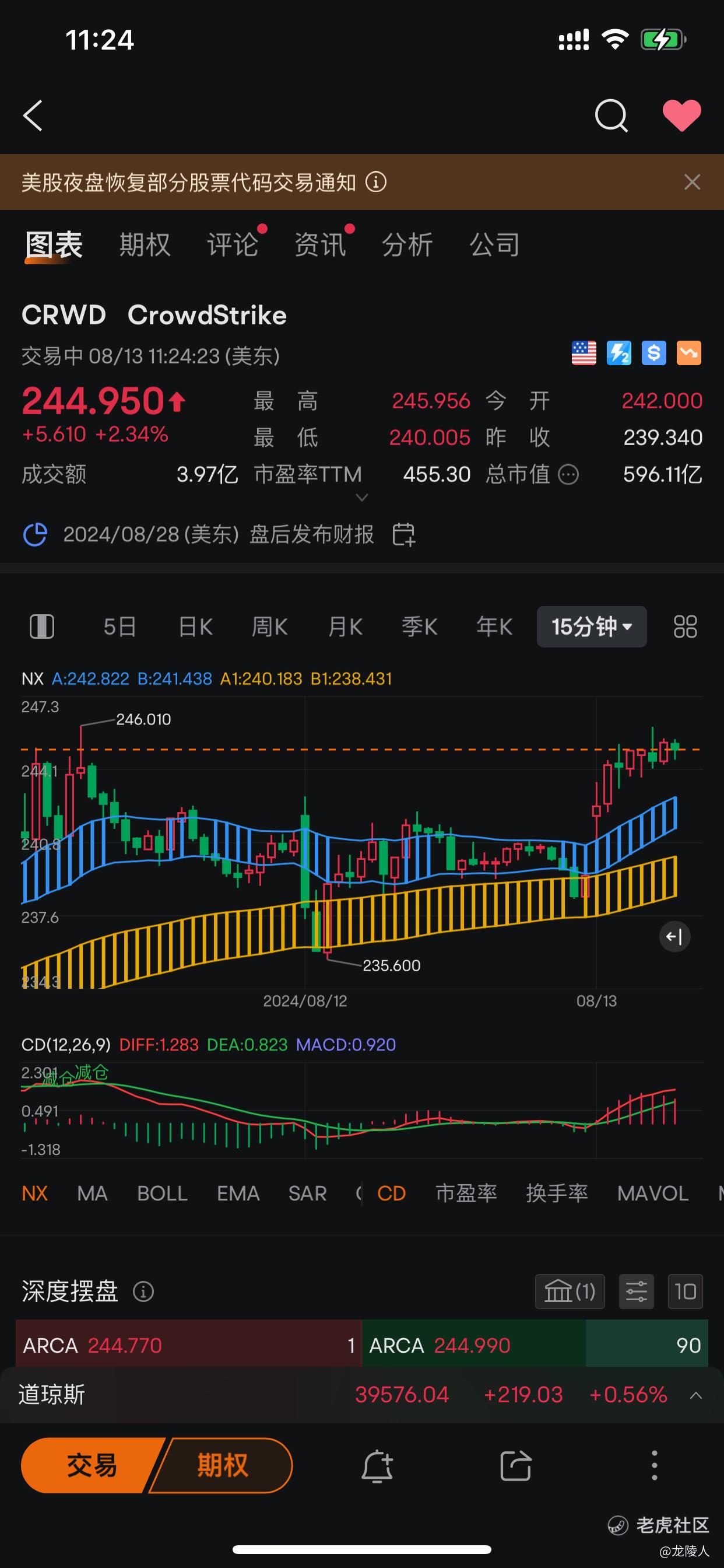The image size is (724, 1568).
Task: Add a price alert bell icon
Action: pos(377,1465)
